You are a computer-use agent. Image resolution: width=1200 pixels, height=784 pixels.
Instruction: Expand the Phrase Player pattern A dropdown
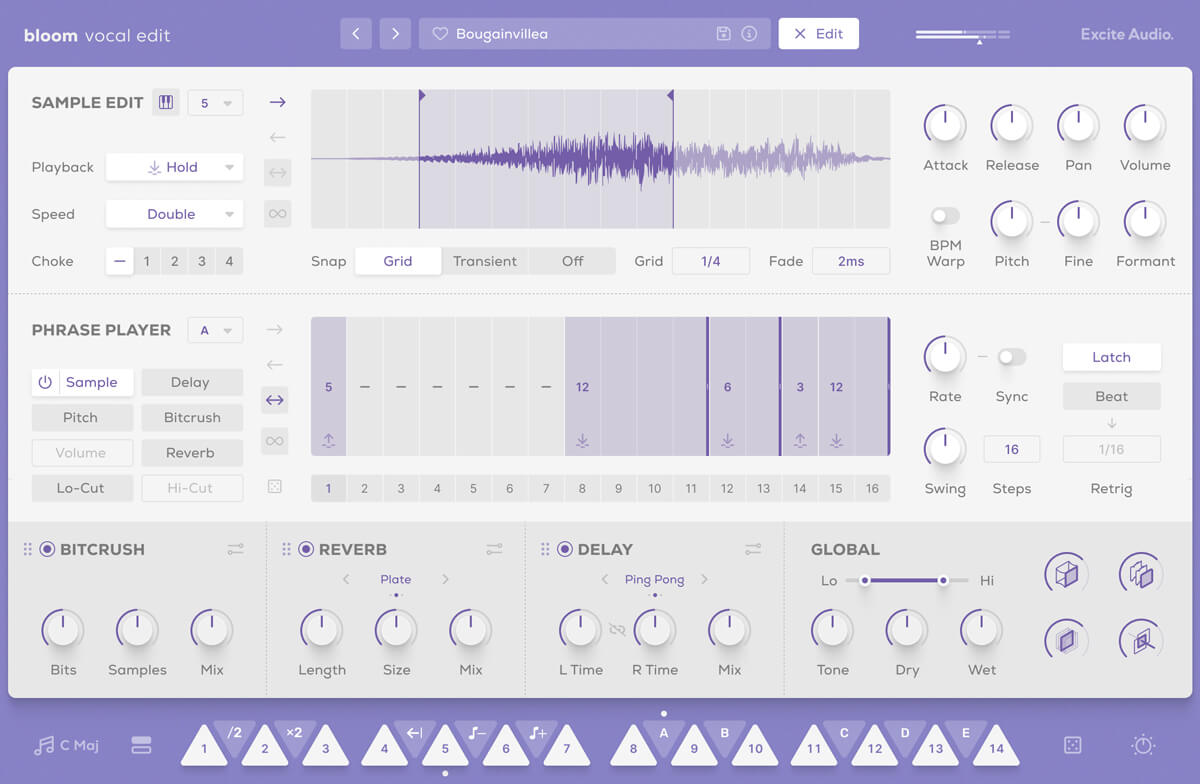click(214, 329)
